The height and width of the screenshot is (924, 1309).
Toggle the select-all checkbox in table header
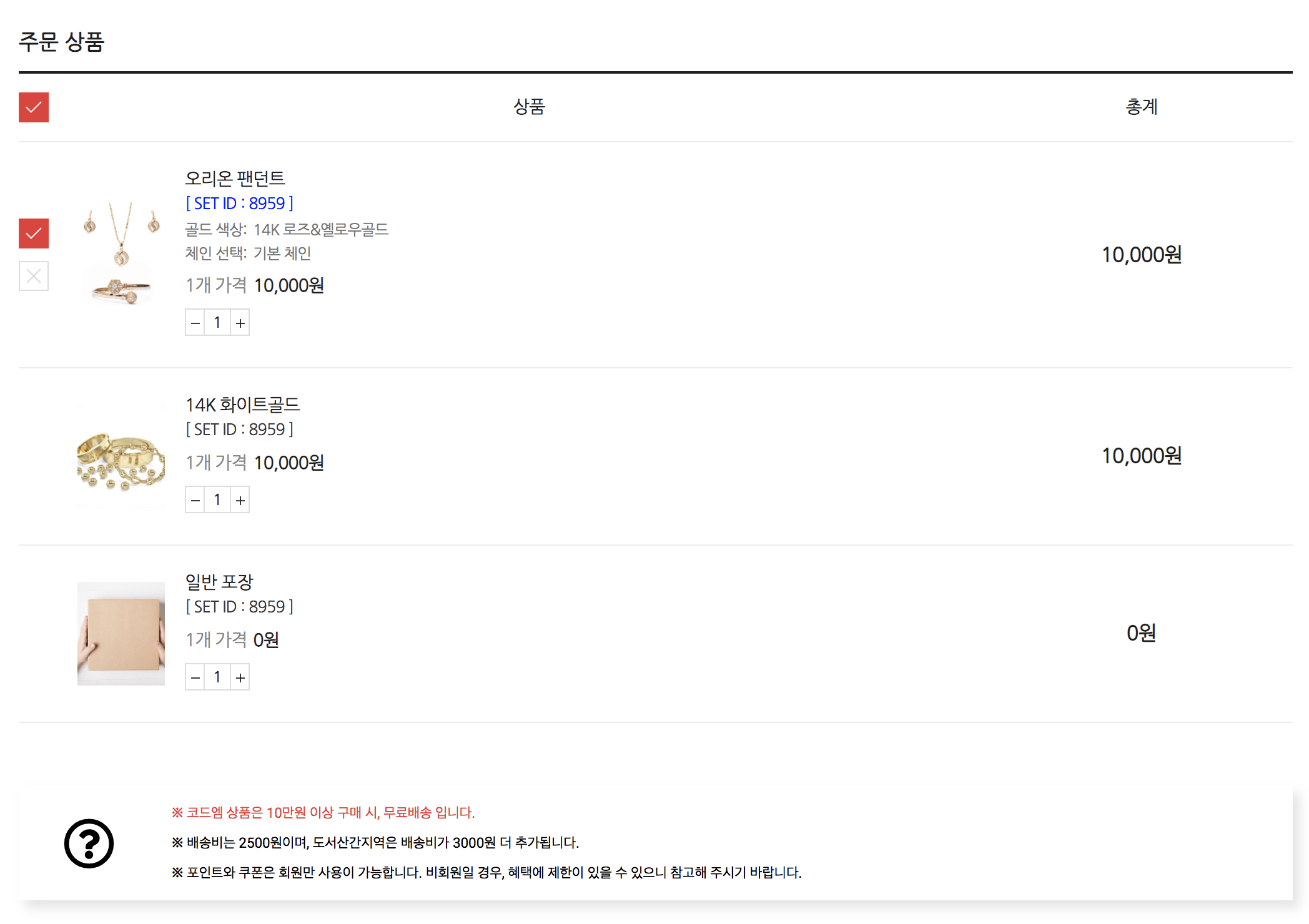[x=34, y=107]
